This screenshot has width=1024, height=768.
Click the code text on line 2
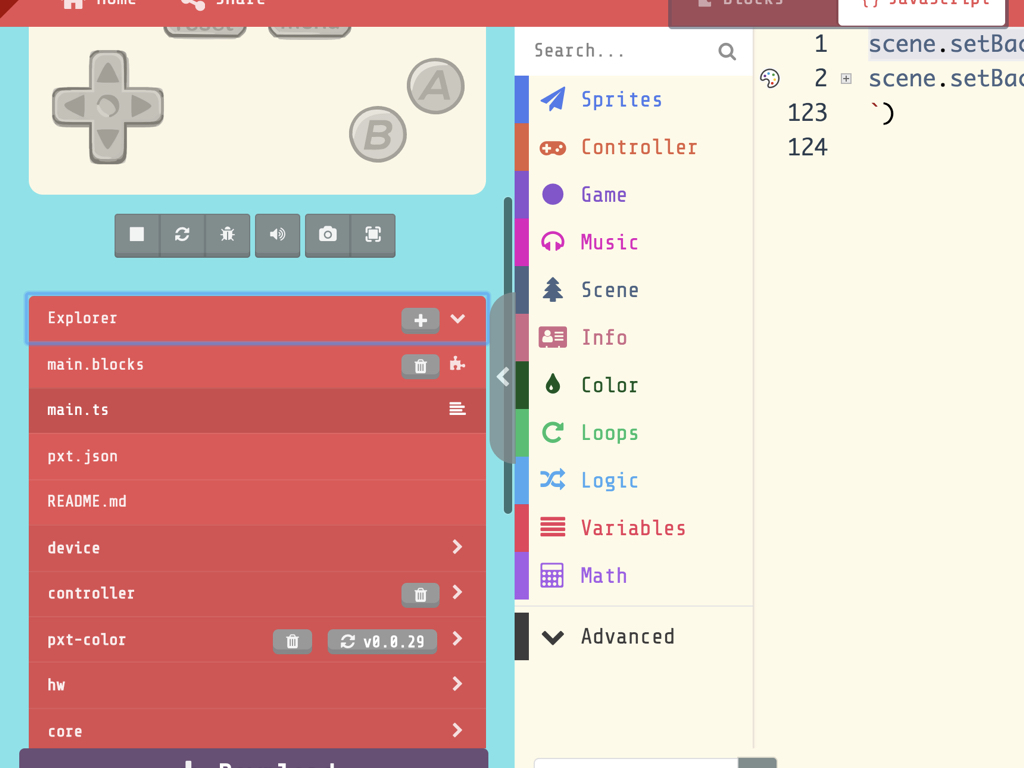click(x=946, y=79)
